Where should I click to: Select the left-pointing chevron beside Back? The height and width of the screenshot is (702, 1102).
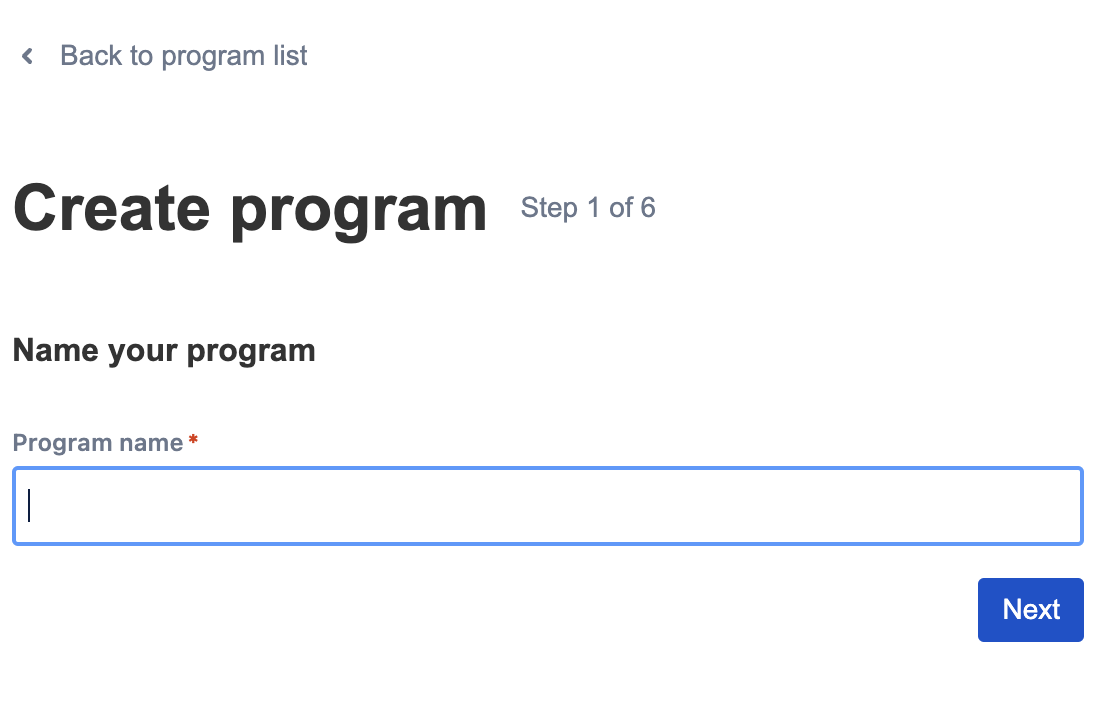pos(28,56)
